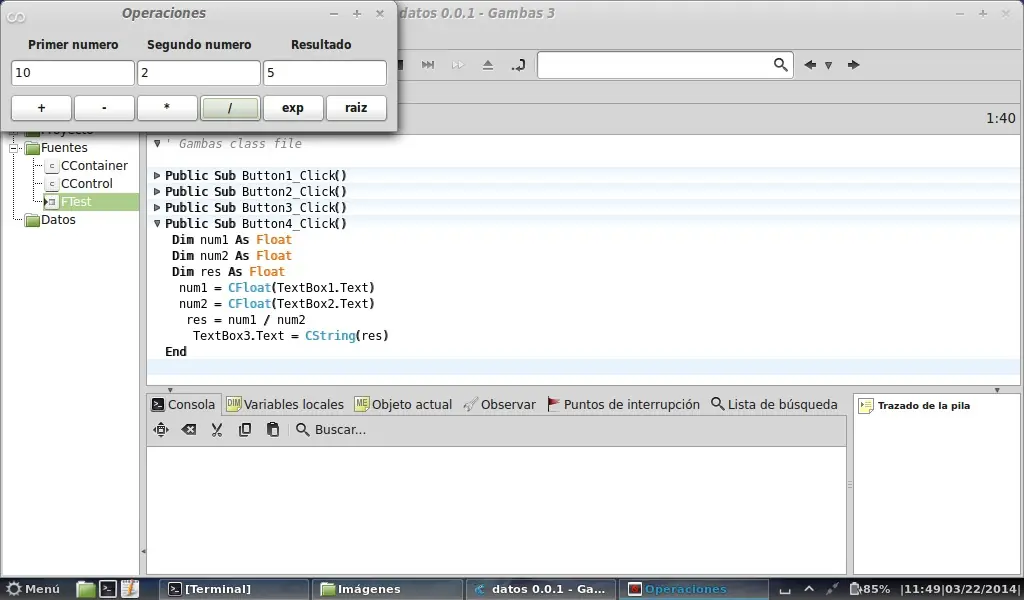Image resolution: width=1024 pixels, height=600 pixels.
Task: Click Buscar... in the console toolbar
Action: 331,430
